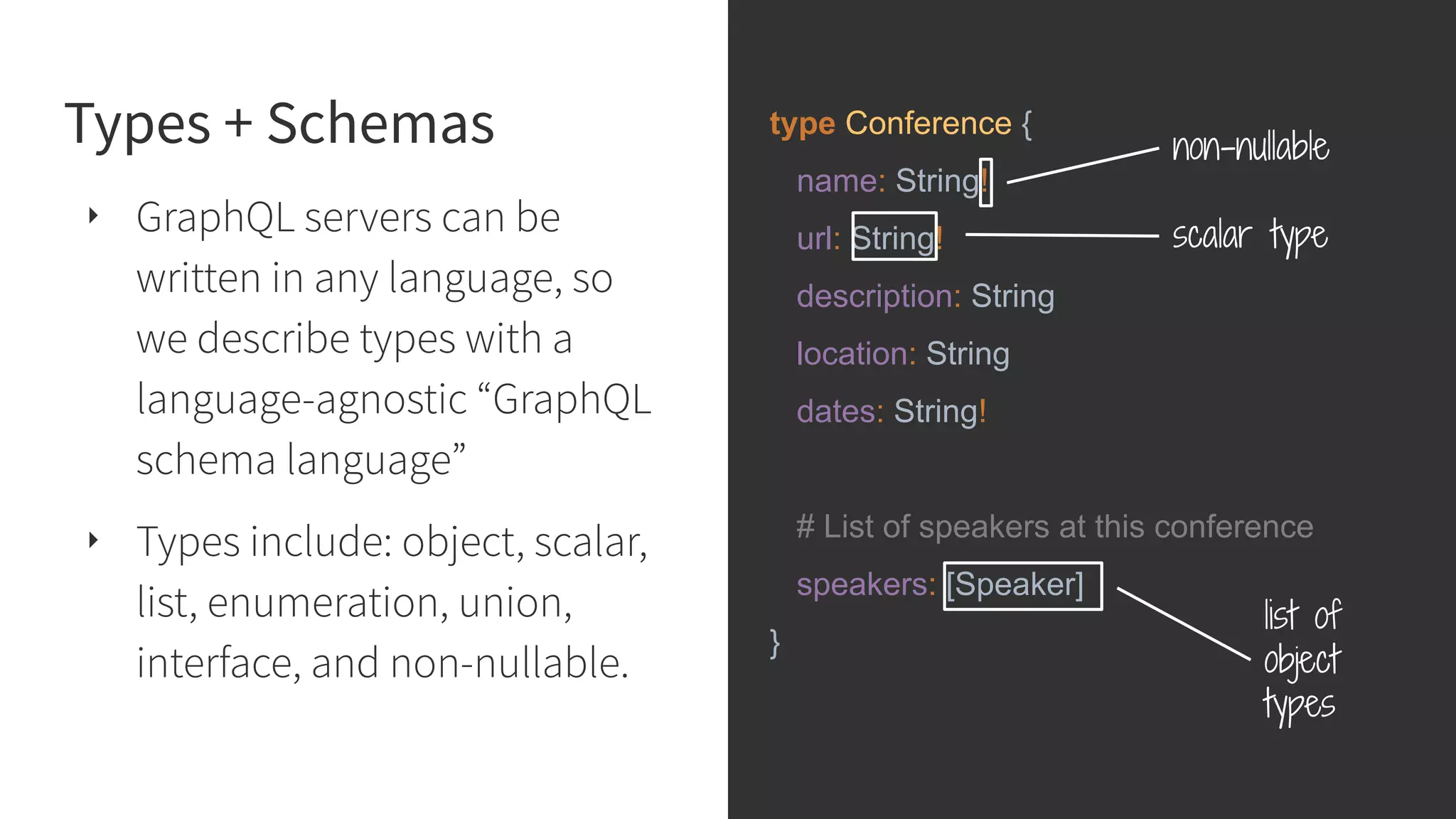The image size is (1456, 819).
Task: Click the first bullet triangle beside GraphQL servers
Action: [93, 216]
